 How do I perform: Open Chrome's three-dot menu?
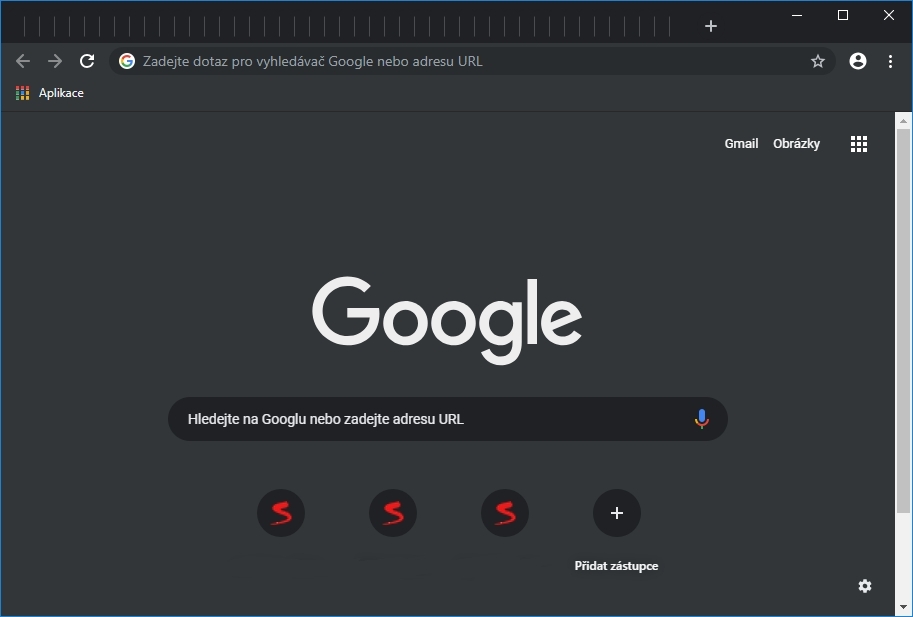tap(890, 61)
